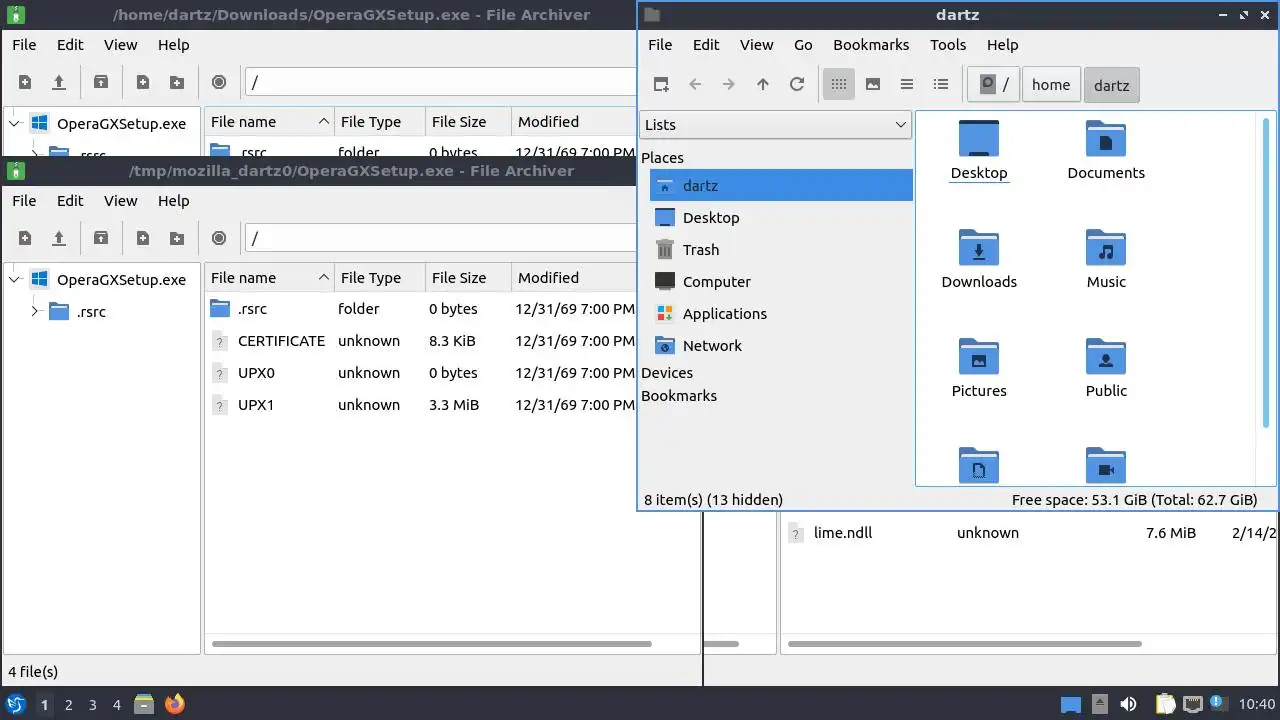Click the volume speaker tray icon
This screenshot has width=1280, height=720.
point(1128,704)
